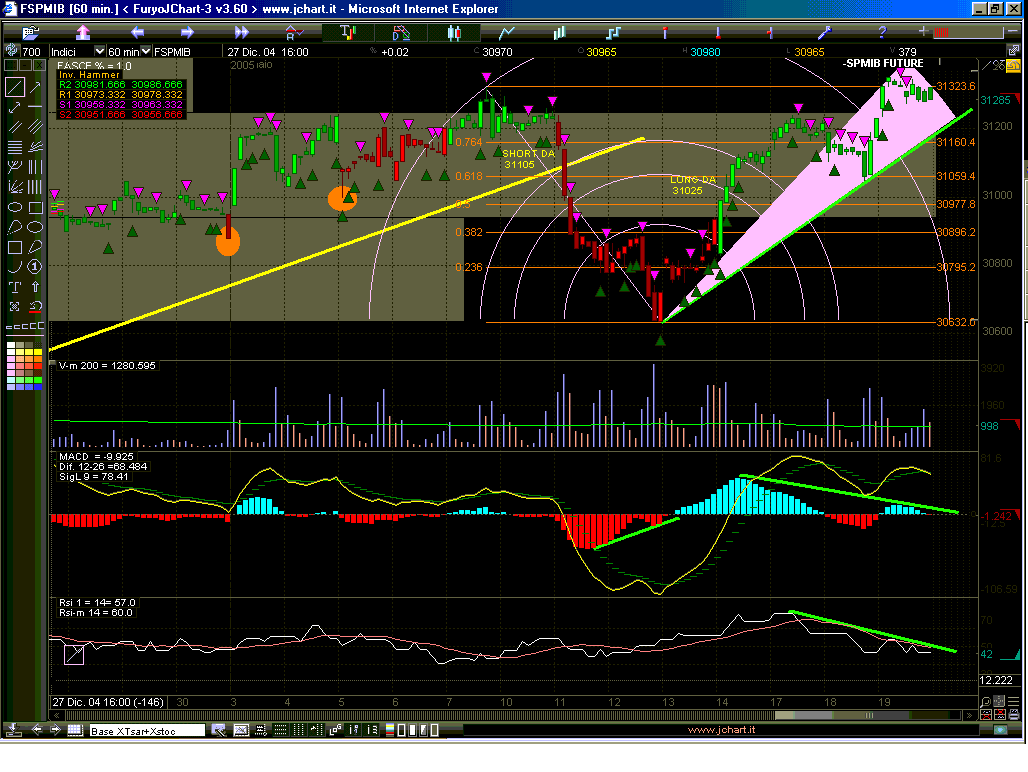
Task: Select the trend line drawing tool
Action: pos(14,88)
